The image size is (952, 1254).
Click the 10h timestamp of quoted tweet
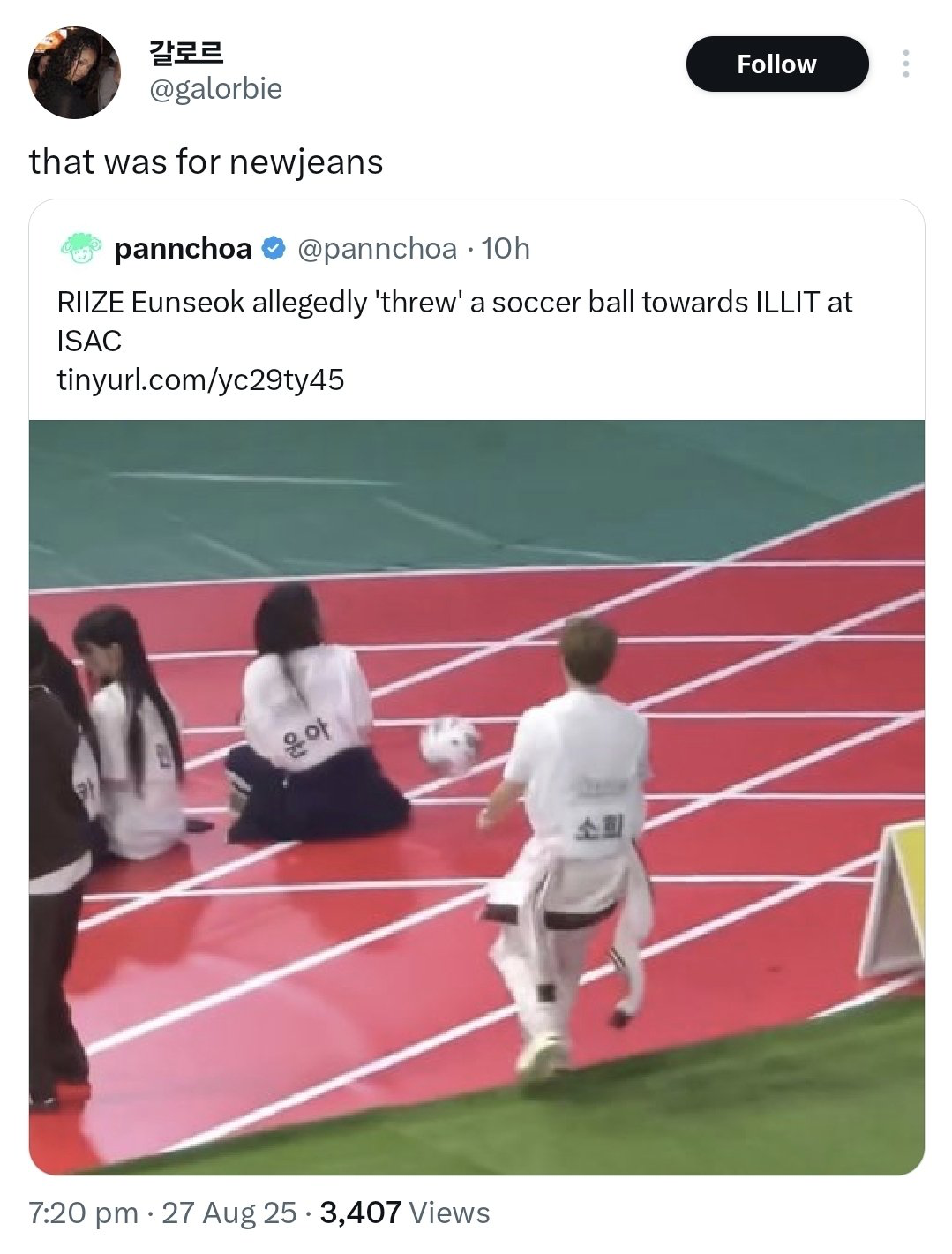[x=506, y=249]
